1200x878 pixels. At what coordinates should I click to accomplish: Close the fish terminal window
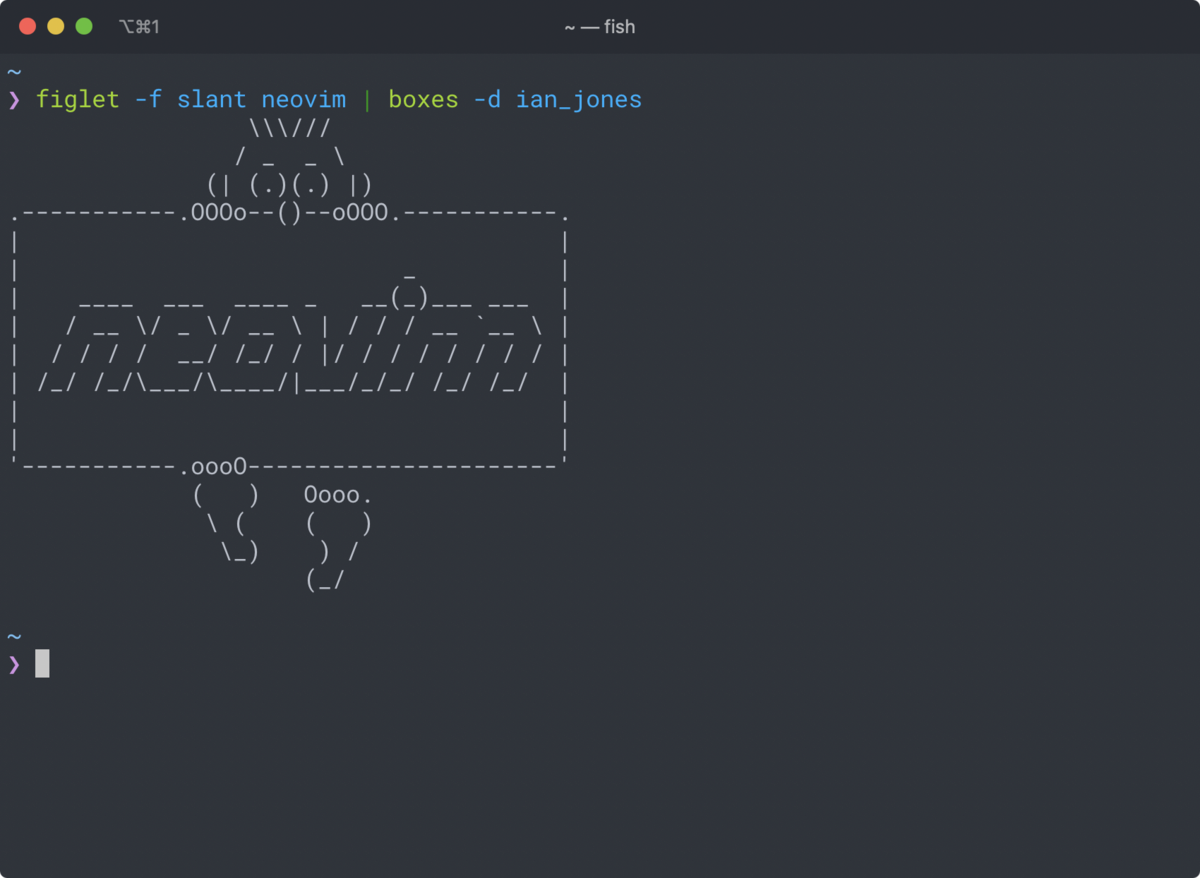click(x=27, y=26)
